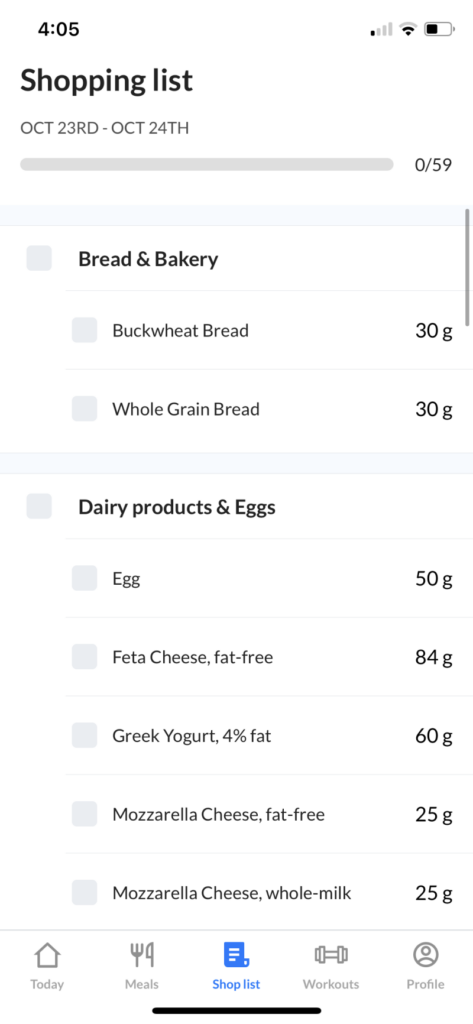Switch to the Workouts tab label
The width and height of the screenshot is (473, 1024).
[331, 984]
